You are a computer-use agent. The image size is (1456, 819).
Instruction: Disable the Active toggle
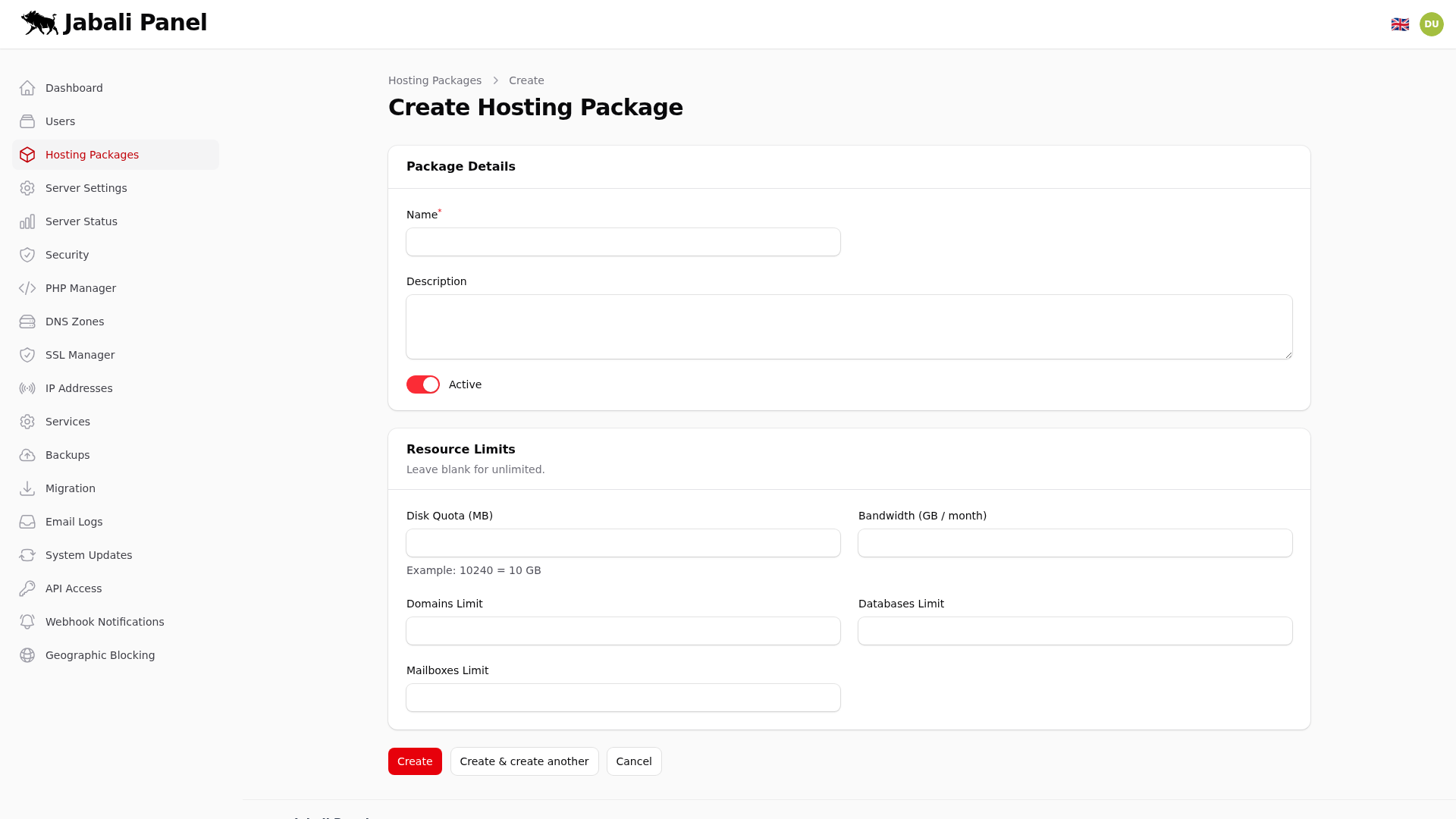[422, 384]
